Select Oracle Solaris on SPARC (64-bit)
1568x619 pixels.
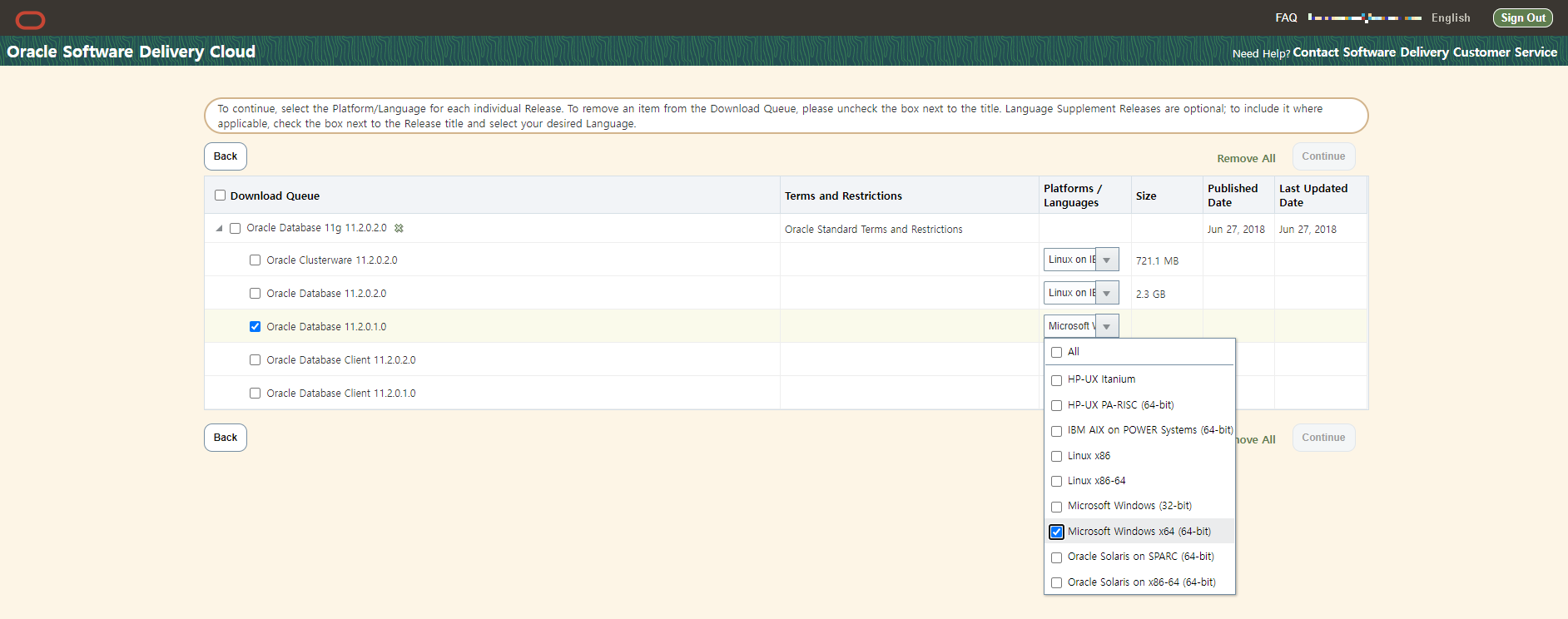(1057, 557)
